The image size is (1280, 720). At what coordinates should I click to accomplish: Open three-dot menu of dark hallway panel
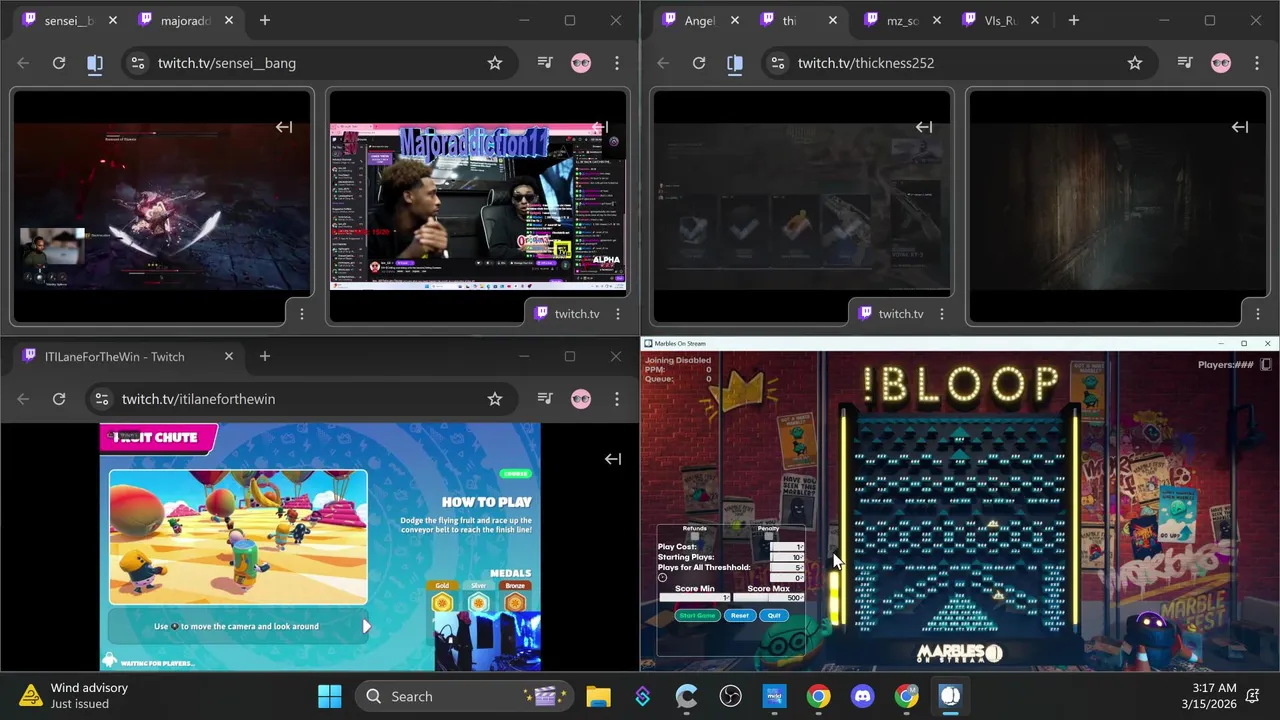coord(1258,314)
